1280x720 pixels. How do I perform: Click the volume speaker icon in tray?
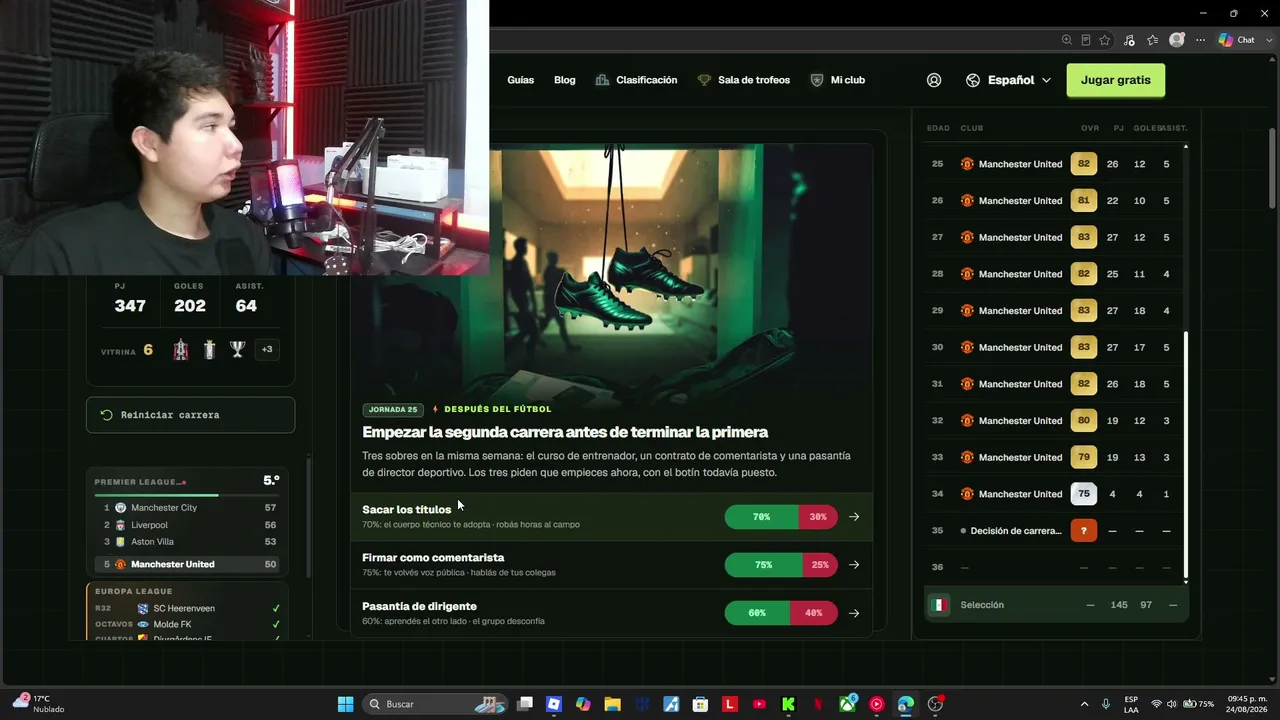pos(1173,704)
